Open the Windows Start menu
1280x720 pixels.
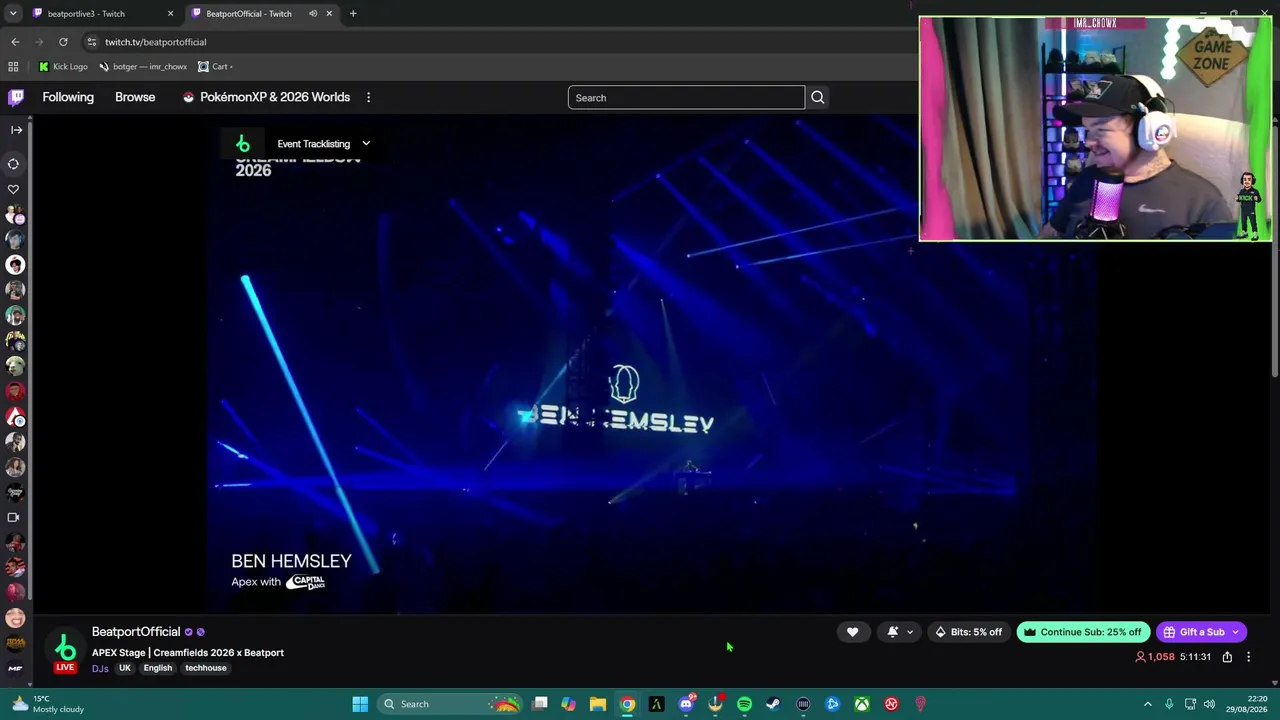[x=360, y=704]
